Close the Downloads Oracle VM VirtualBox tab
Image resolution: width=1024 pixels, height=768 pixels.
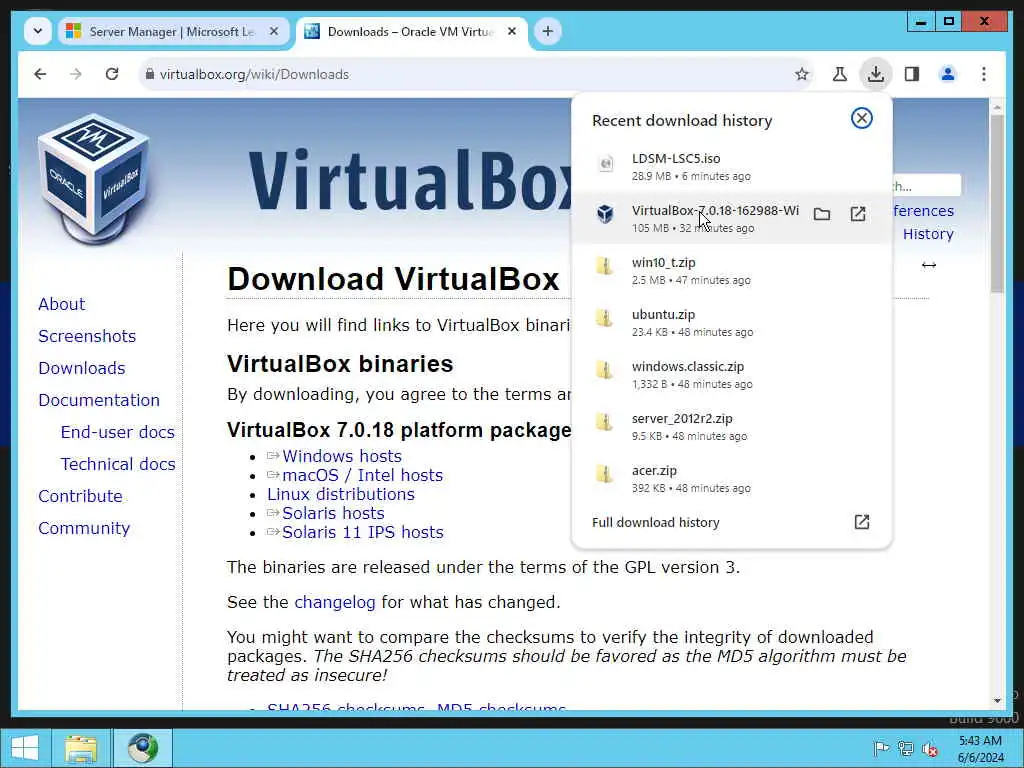[512, 31]
